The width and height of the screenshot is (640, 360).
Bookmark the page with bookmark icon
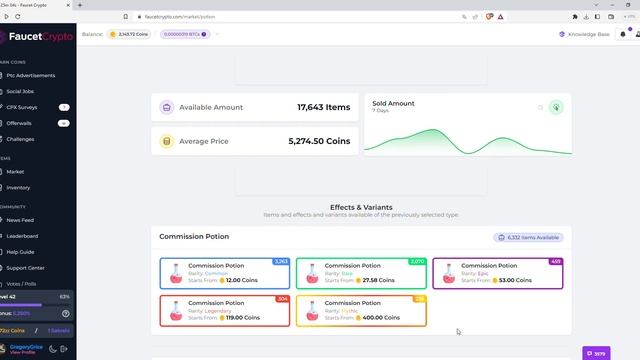tap(125, 17)
